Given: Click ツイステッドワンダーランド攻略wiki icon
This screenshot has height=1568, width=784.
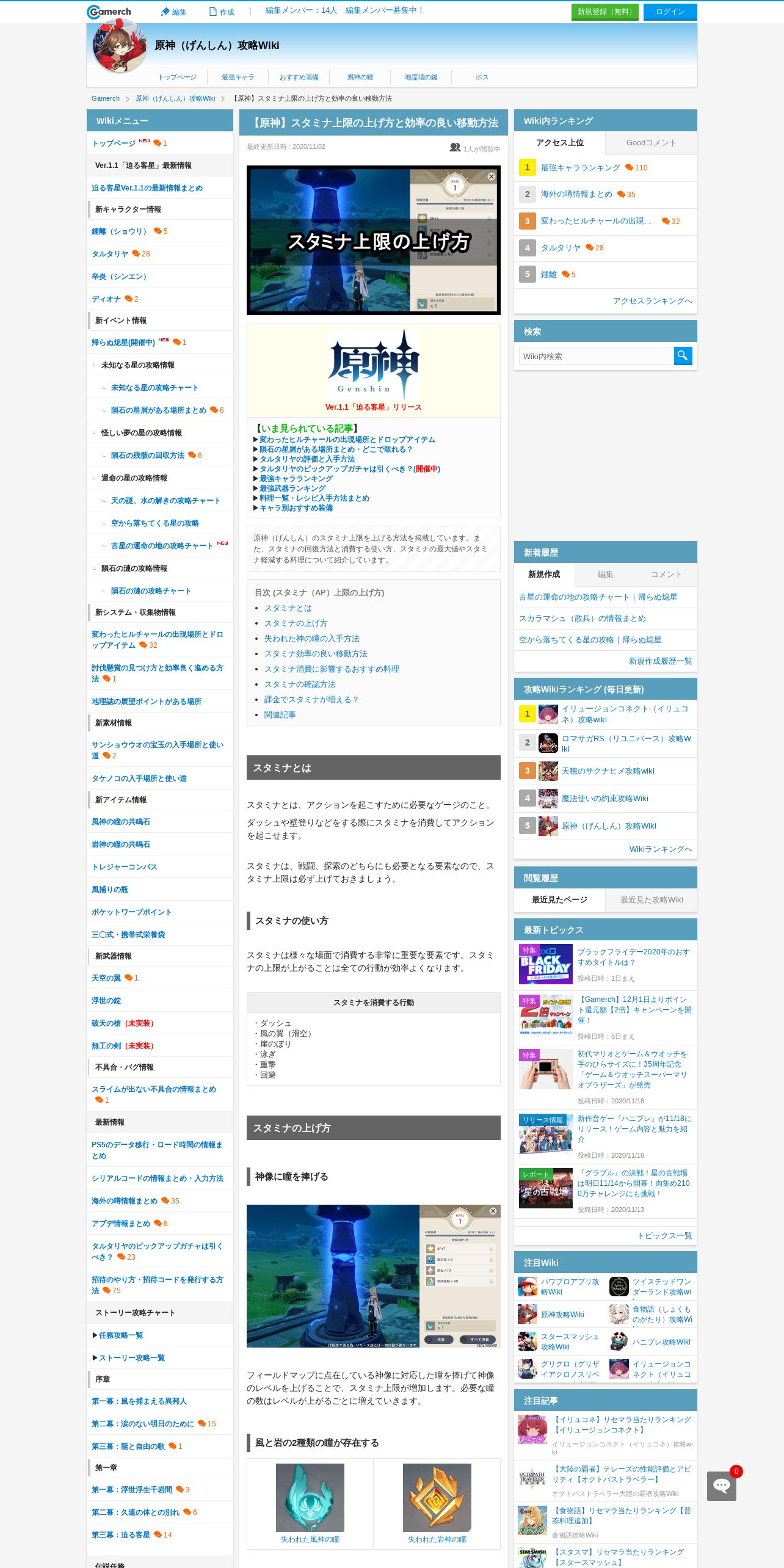Looking at the screenshot, I should (x=619, y=1287).
